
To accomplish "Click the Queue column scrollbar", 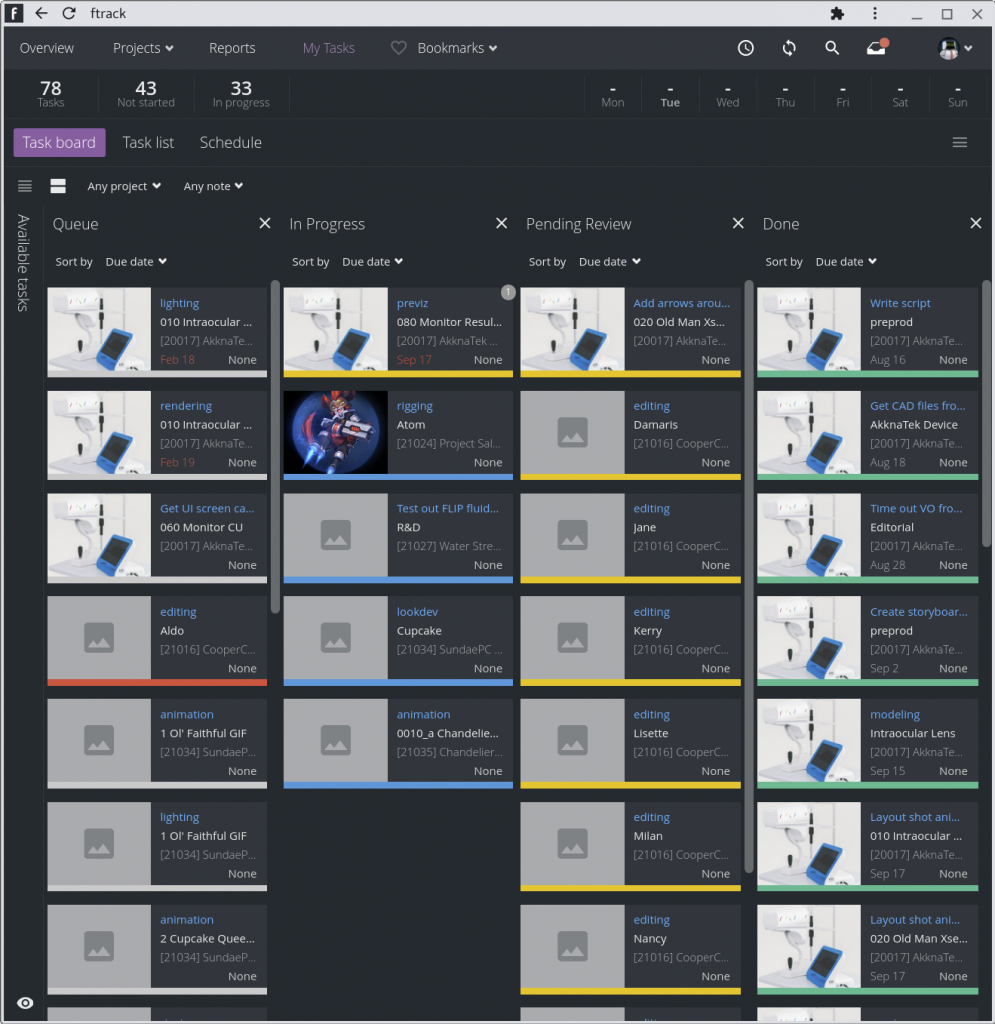I will click(x=276, y=447).
